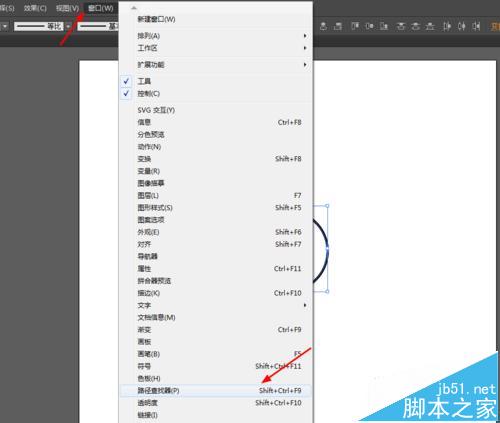Open the 对齐 panel (Shift+F7)
This screenshot has width=500, height=423.
216,244
